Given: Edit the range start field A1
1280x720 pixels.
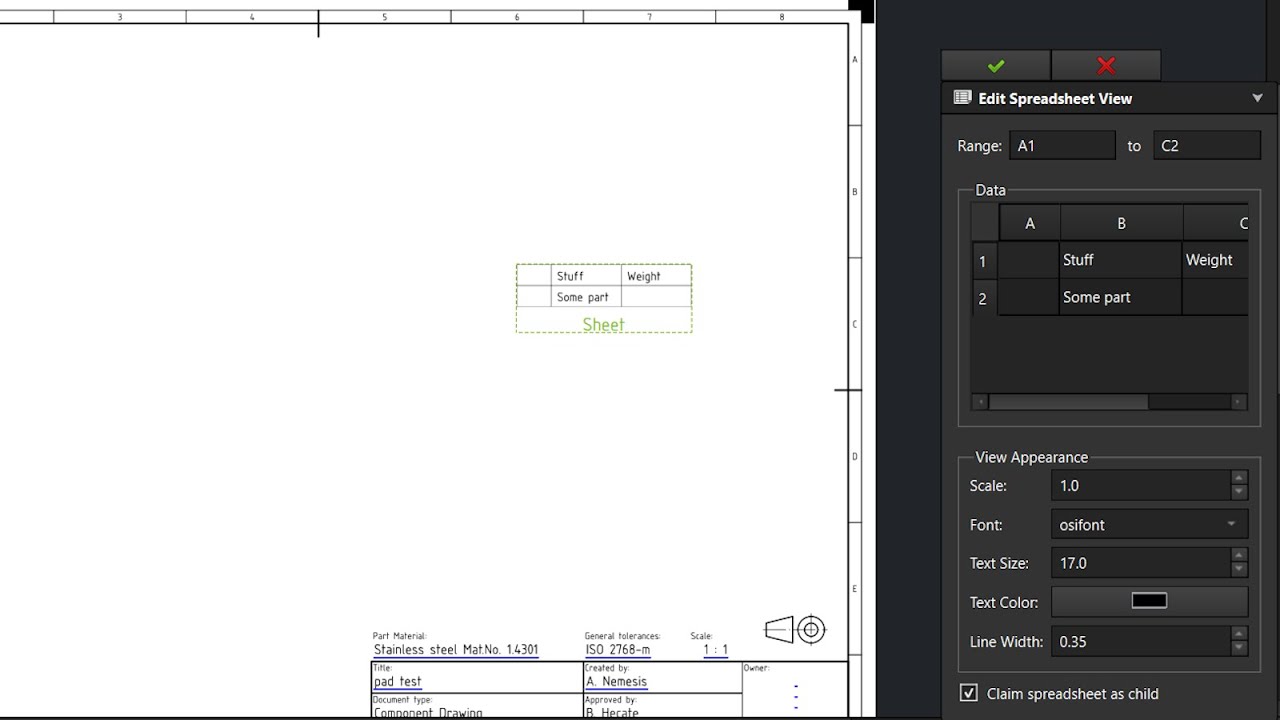Looking at the screenshot, I should (1062, 145).
